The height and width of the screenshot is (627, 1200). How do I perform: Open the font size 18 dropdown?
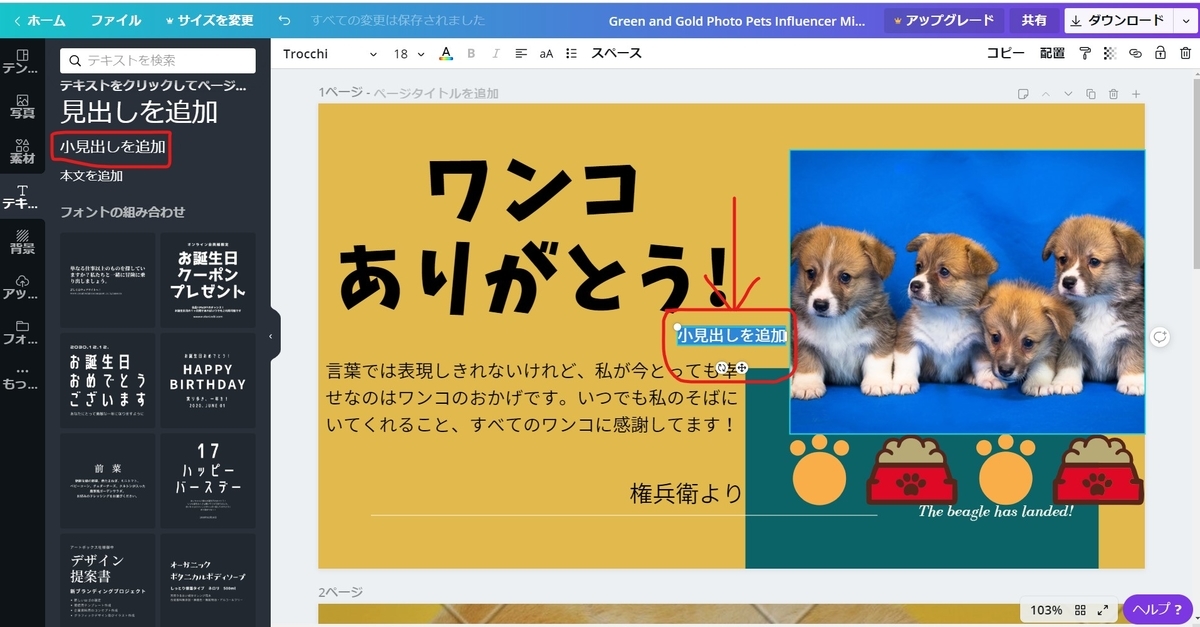[406, 53]
